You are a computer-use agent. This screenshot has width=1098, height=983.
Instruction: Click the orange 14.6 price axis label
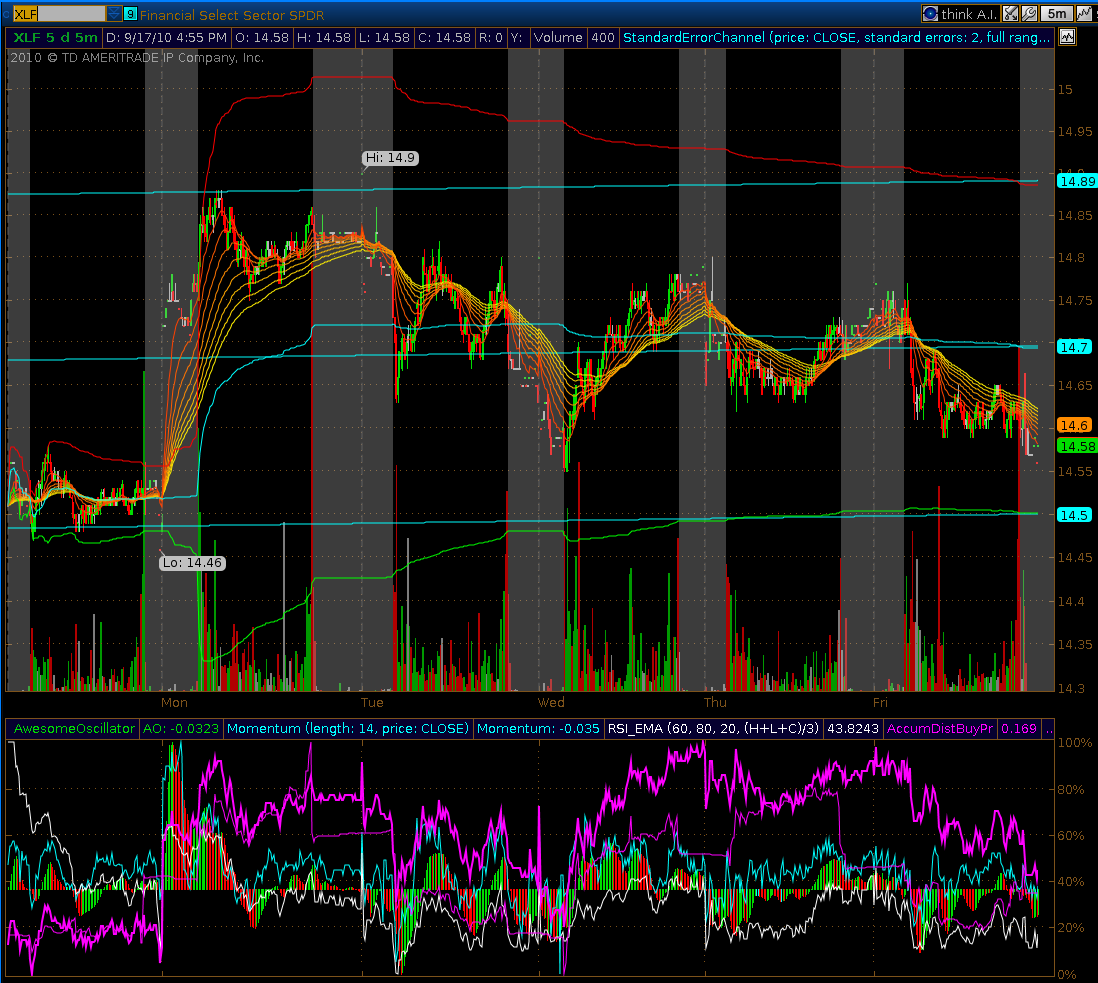[1076, 424]
